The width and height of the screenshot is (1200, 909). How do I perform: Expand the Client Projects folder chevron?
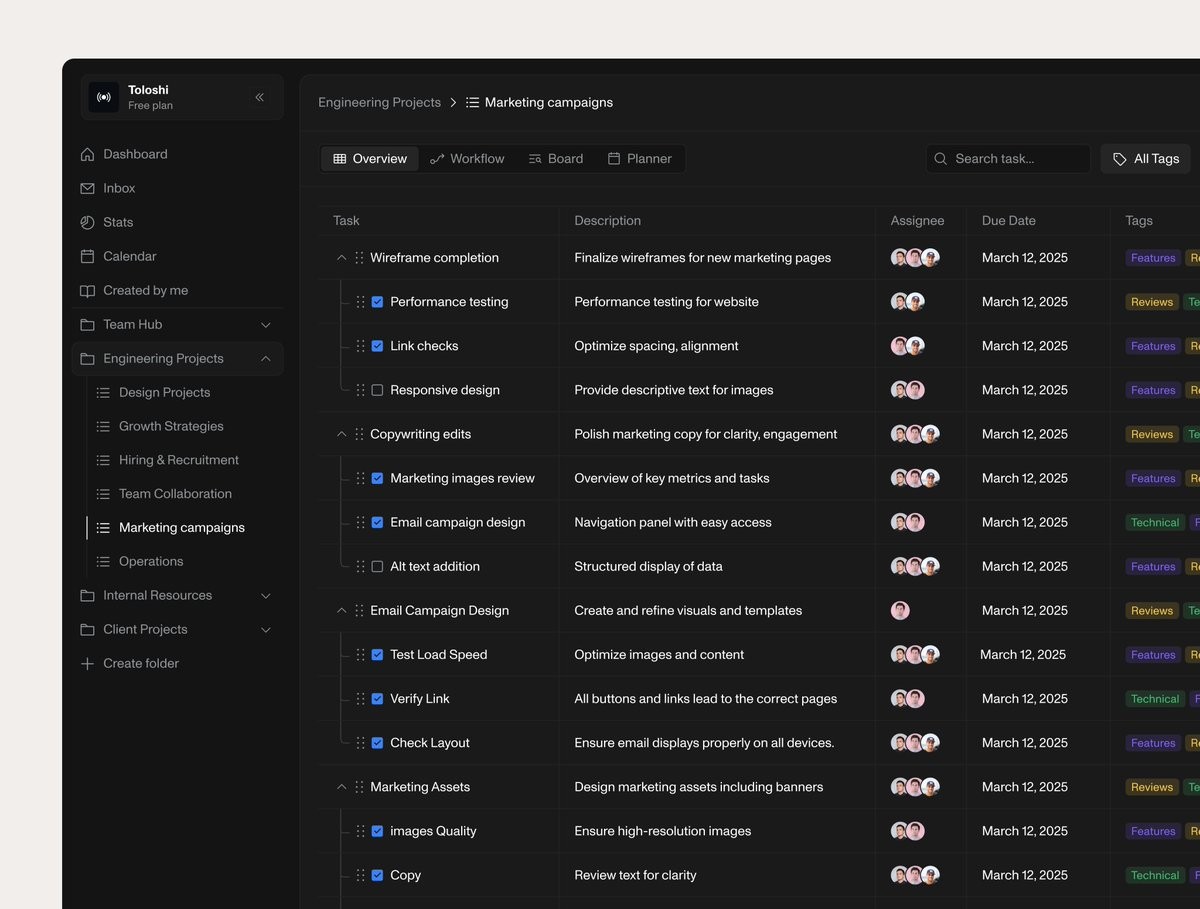265,629
